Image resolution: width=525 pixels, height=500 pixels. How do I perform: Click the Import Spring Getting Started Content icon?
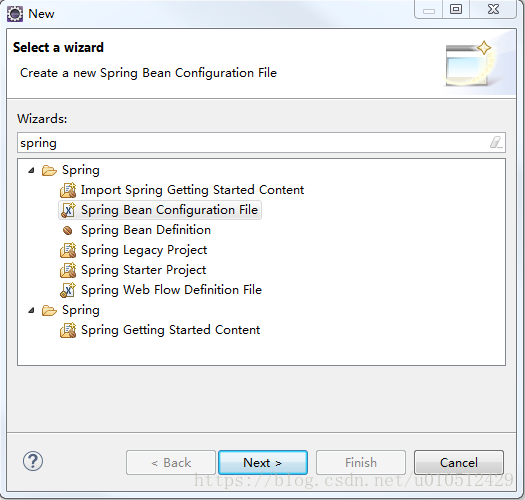point(68,190)
